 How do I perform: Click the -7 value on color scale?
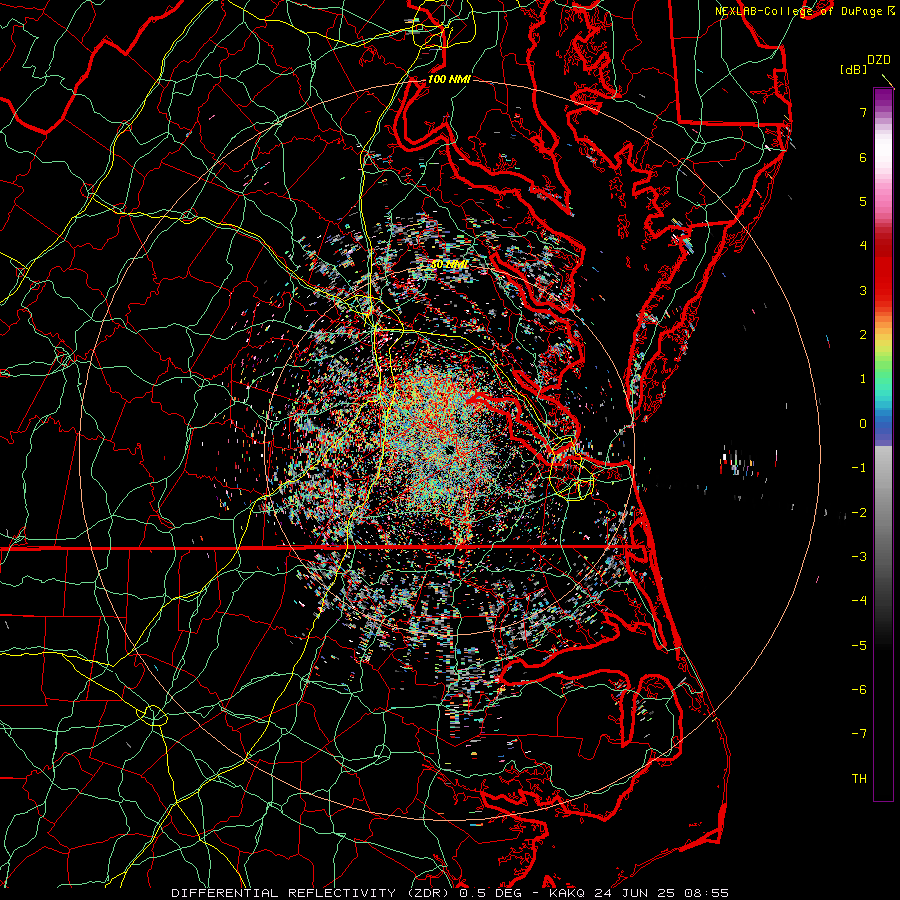[859, 734]
